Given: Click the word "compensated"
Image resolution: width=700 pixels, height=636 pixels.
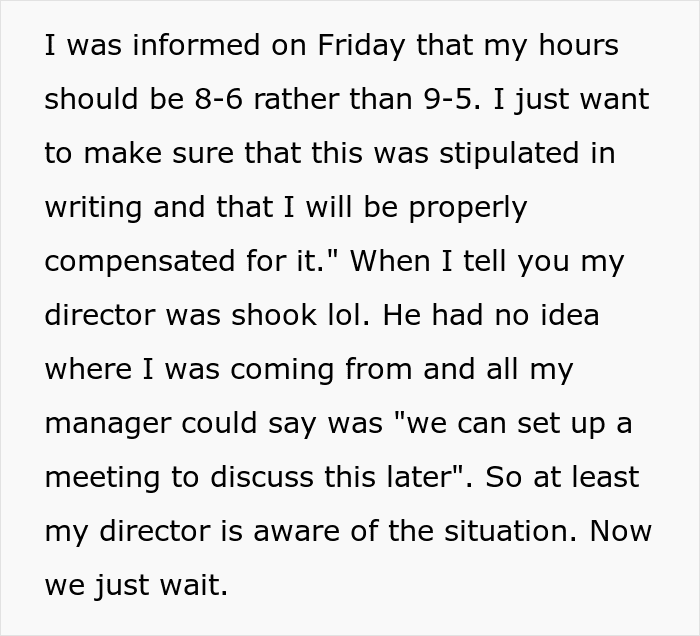Looking at the screenshot, I should click(x=140, y=262).
